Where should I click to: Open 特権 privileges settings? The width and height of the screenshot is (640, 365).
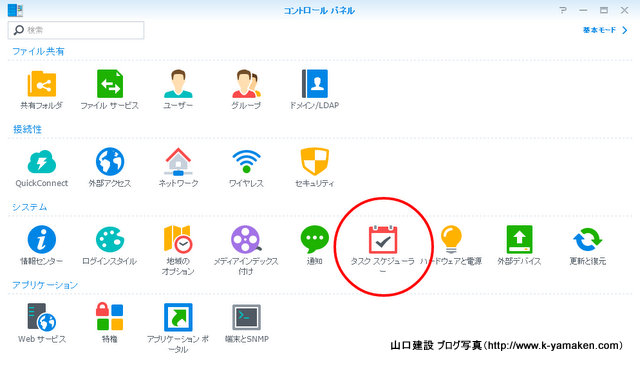[x=110, y=317]
